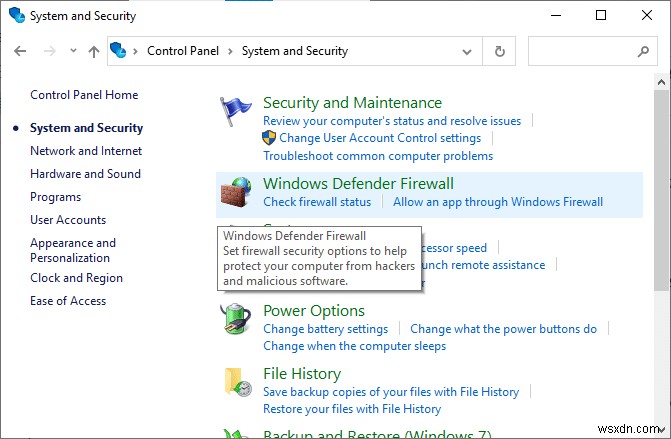This screenshot has width=671, height=439.
Task: Click the search magnifier icon
Action: click(x=643, y=51)
